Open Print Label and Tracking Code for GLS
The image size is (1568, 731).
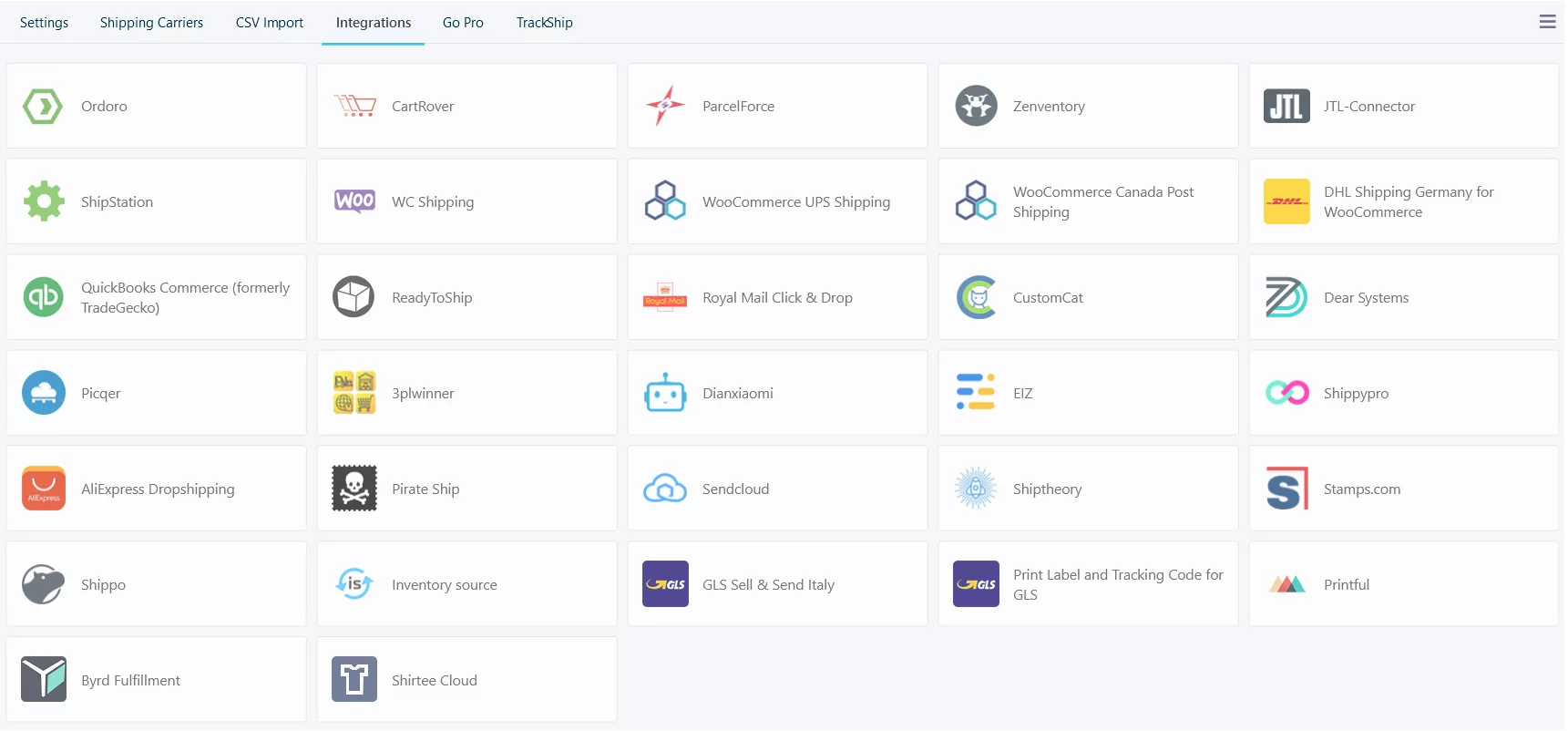point(1118,585)
